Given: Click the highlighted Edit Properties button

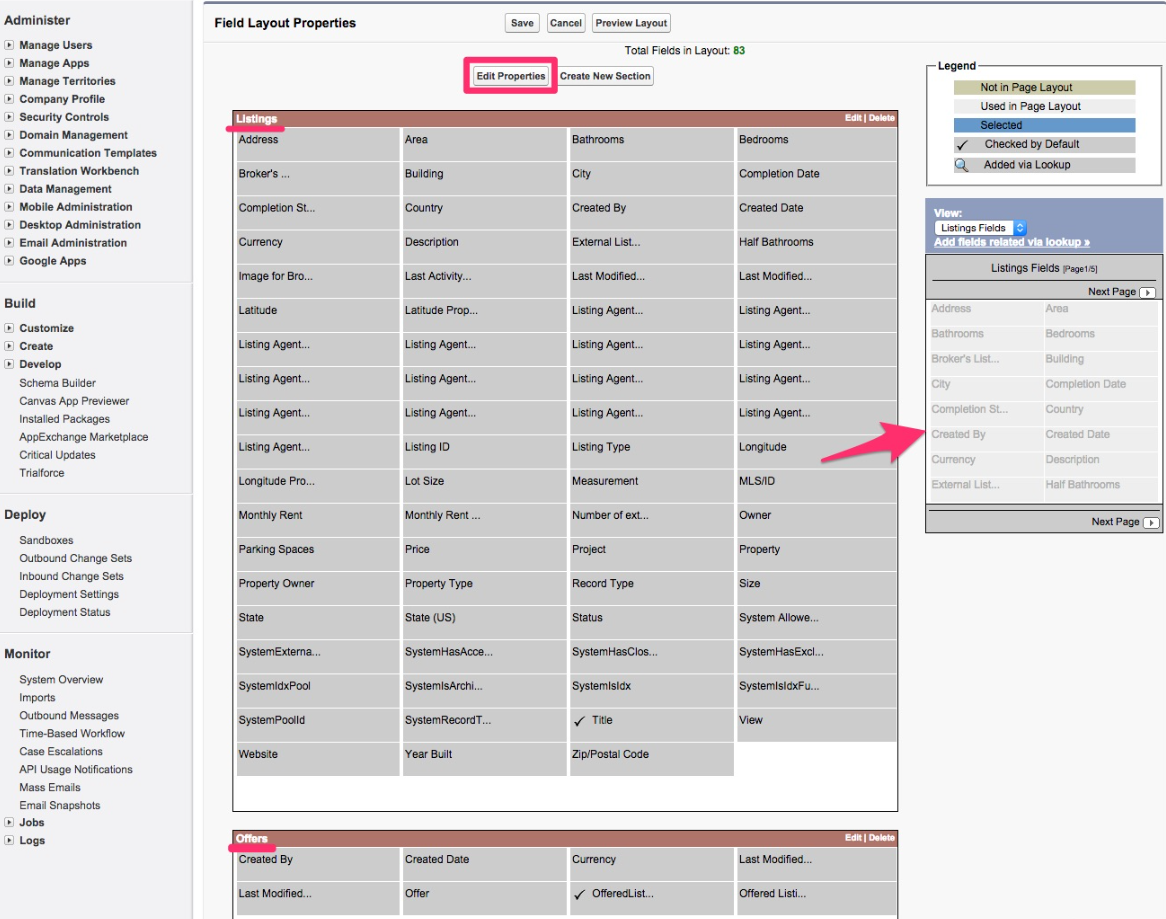Looking at the screenshot, I should [509, 75].
